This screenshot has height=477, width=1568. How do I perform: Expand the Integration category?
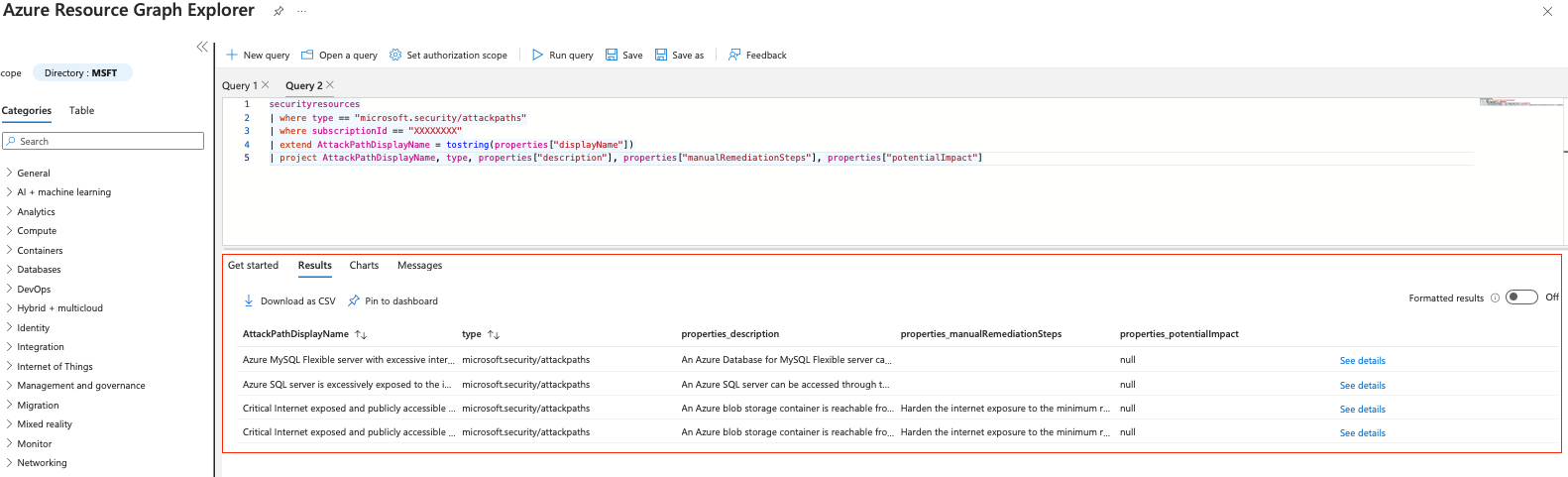tap(9, 346)
